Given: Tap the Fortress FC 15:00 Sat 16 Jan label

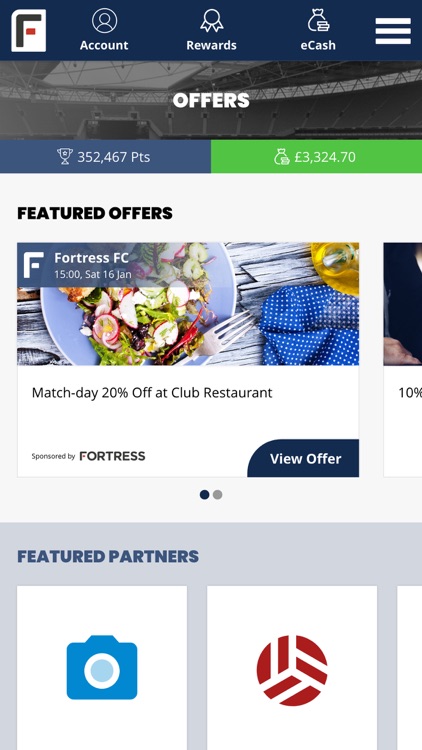Looking at the screenshot, I should (x=92, y=265).
